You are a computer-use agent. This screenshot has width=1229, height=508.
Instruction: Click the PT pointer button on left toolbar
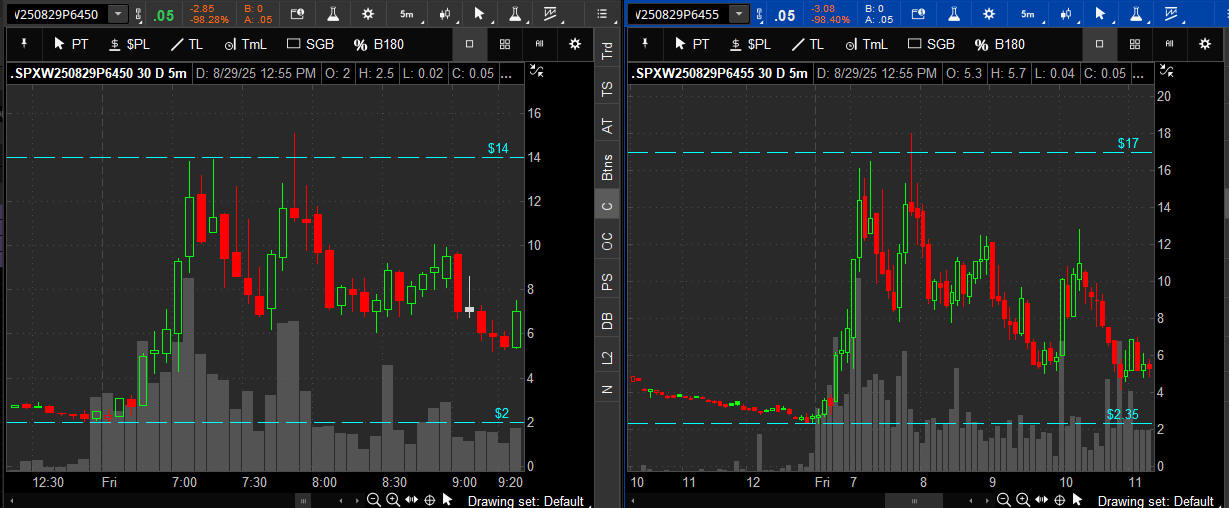[x=73, y=44]
